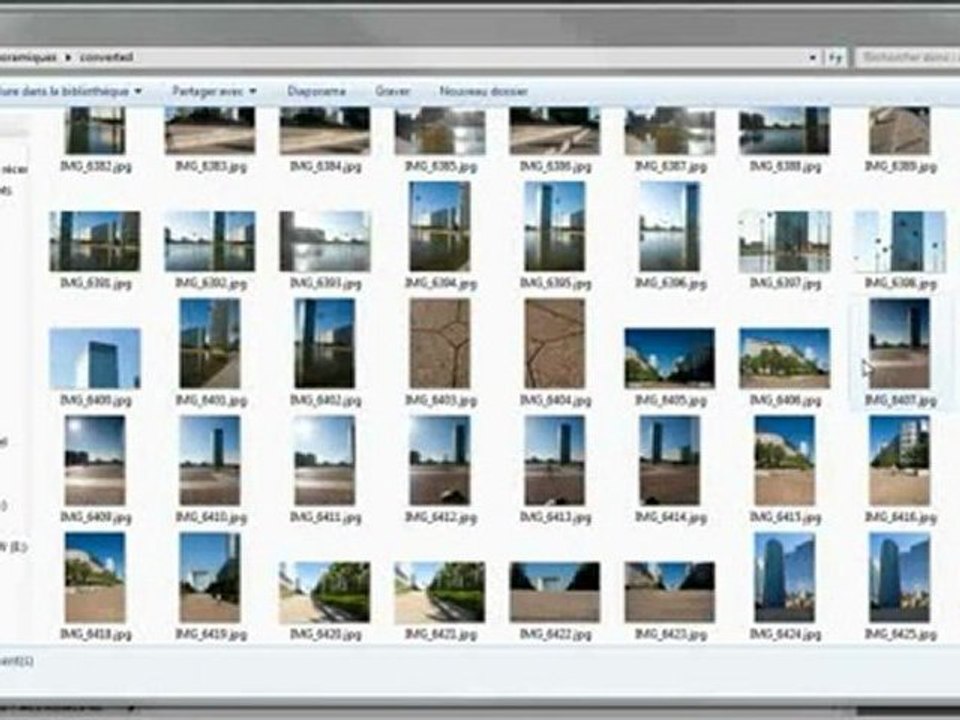The image size is (960, 720).
Task: Select the IMG_6400.jpg building thumbnail
Action: [95, 358]
